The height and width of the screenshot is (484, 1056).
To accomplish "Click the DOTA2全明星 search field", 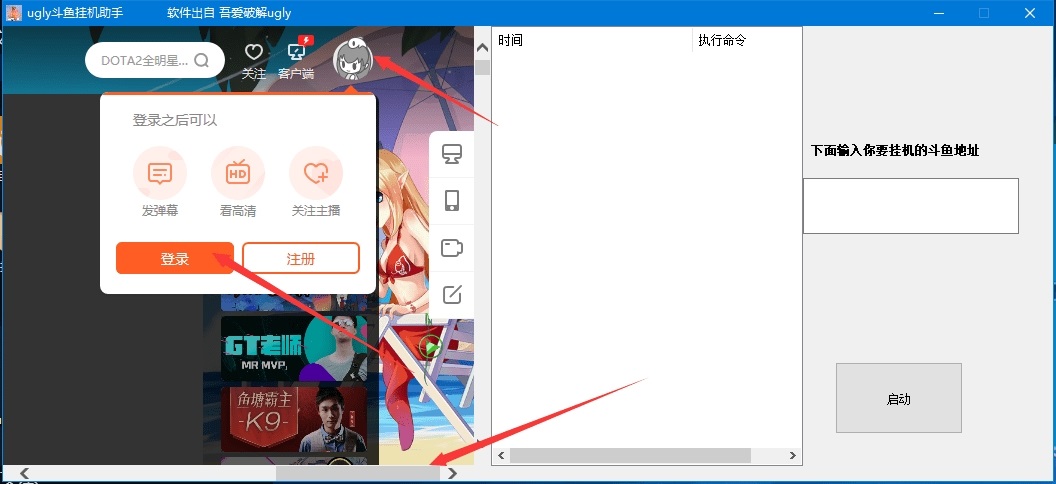I will [x=155, y=61].
